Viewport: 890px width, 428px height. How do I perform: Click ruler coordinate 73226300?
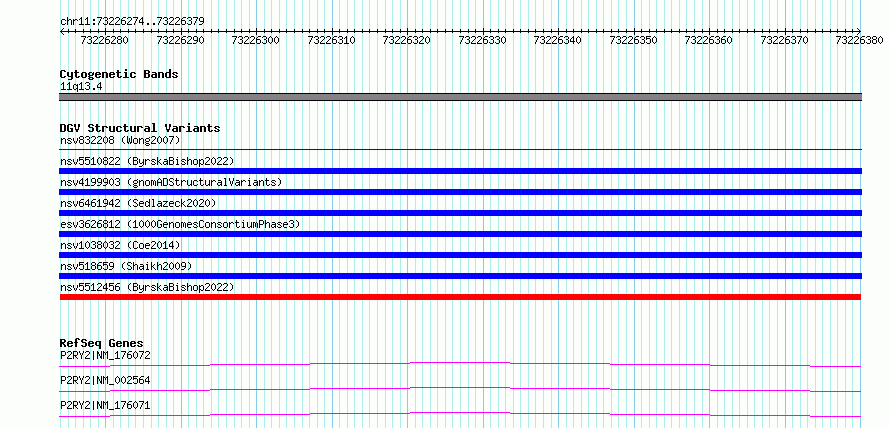(255, 40)
